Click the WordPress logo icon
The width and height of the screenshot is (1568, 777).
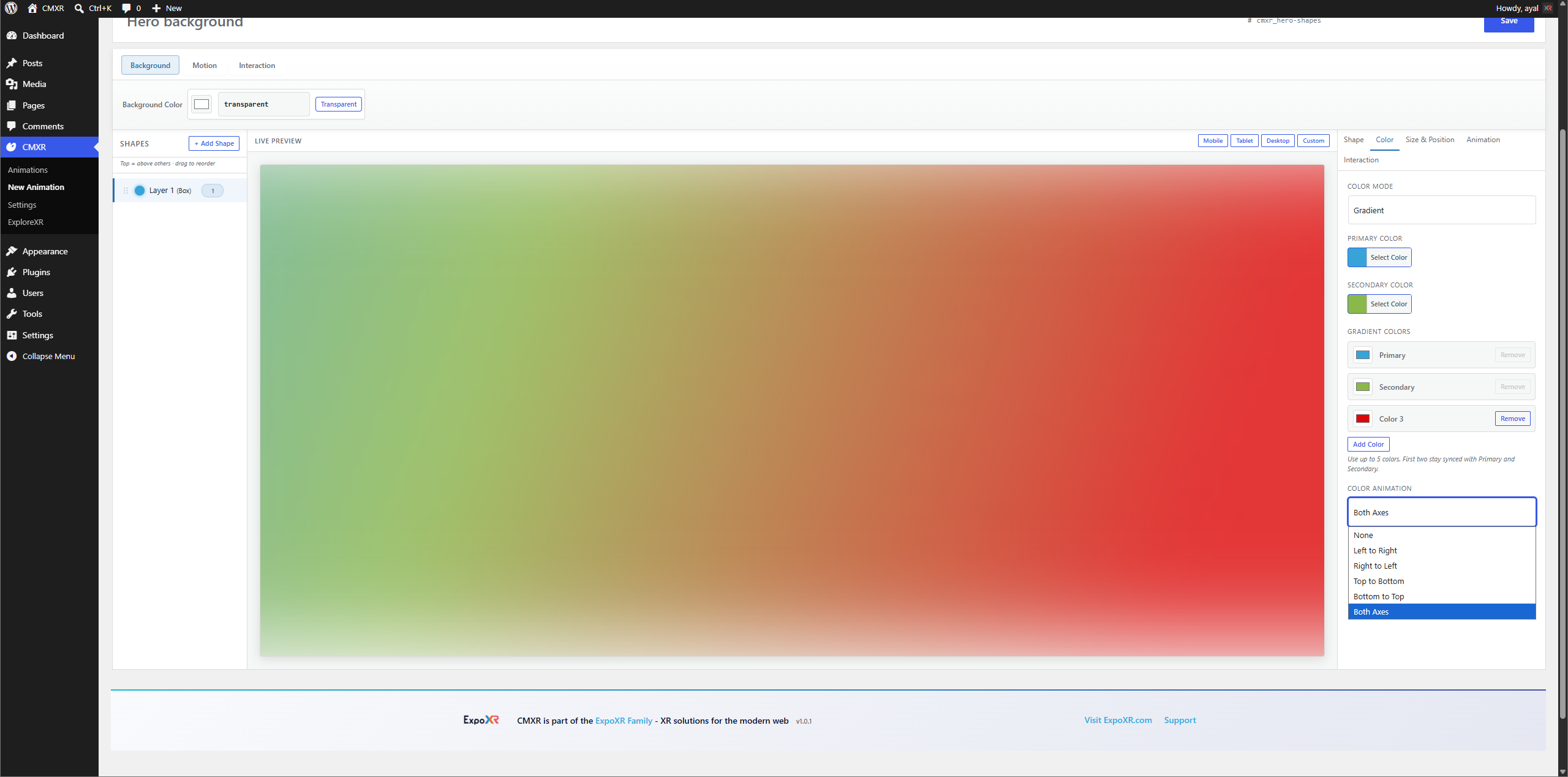(11, 8)
